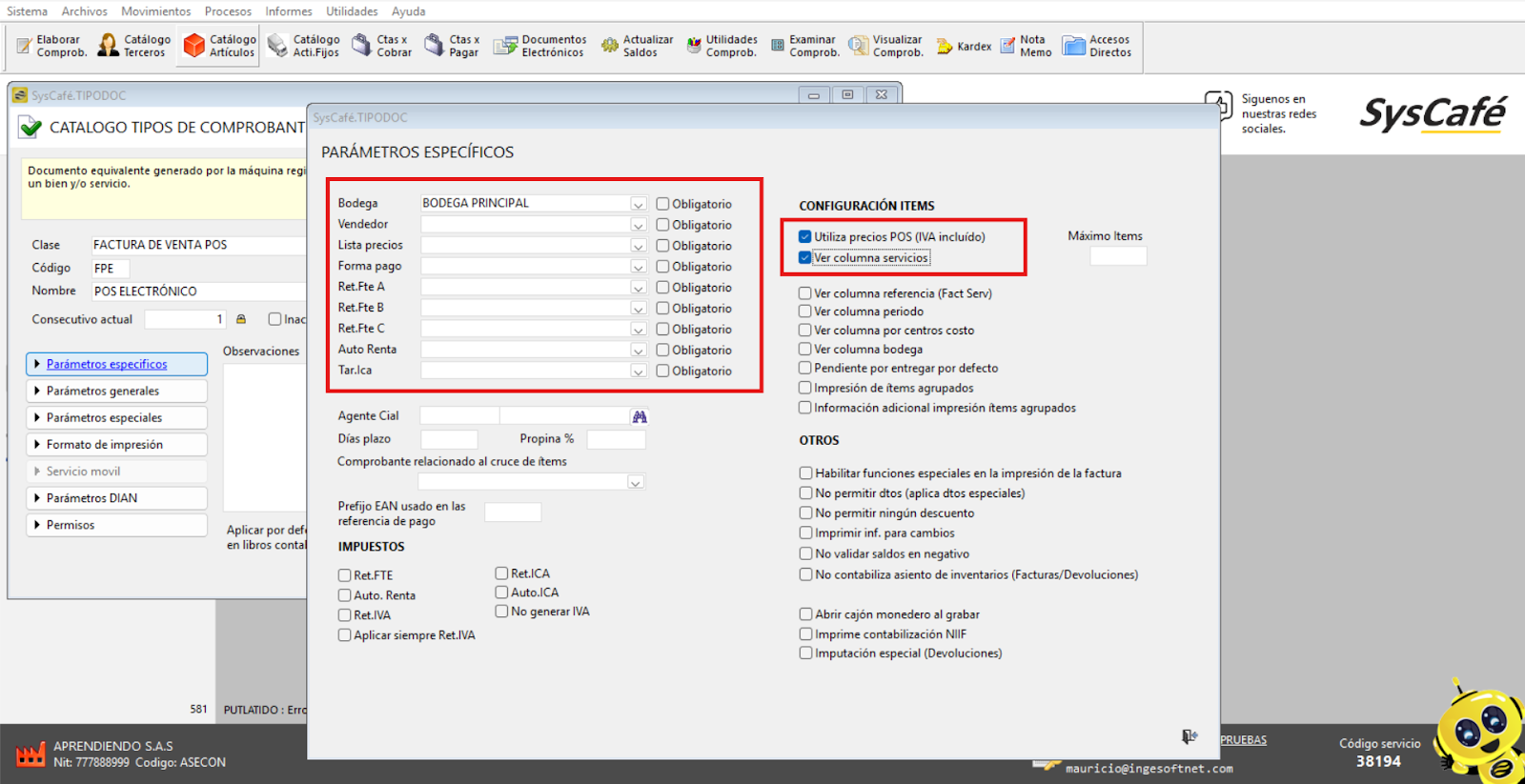Open Documentos Electrónicos toolbar icon

[540, 46]
